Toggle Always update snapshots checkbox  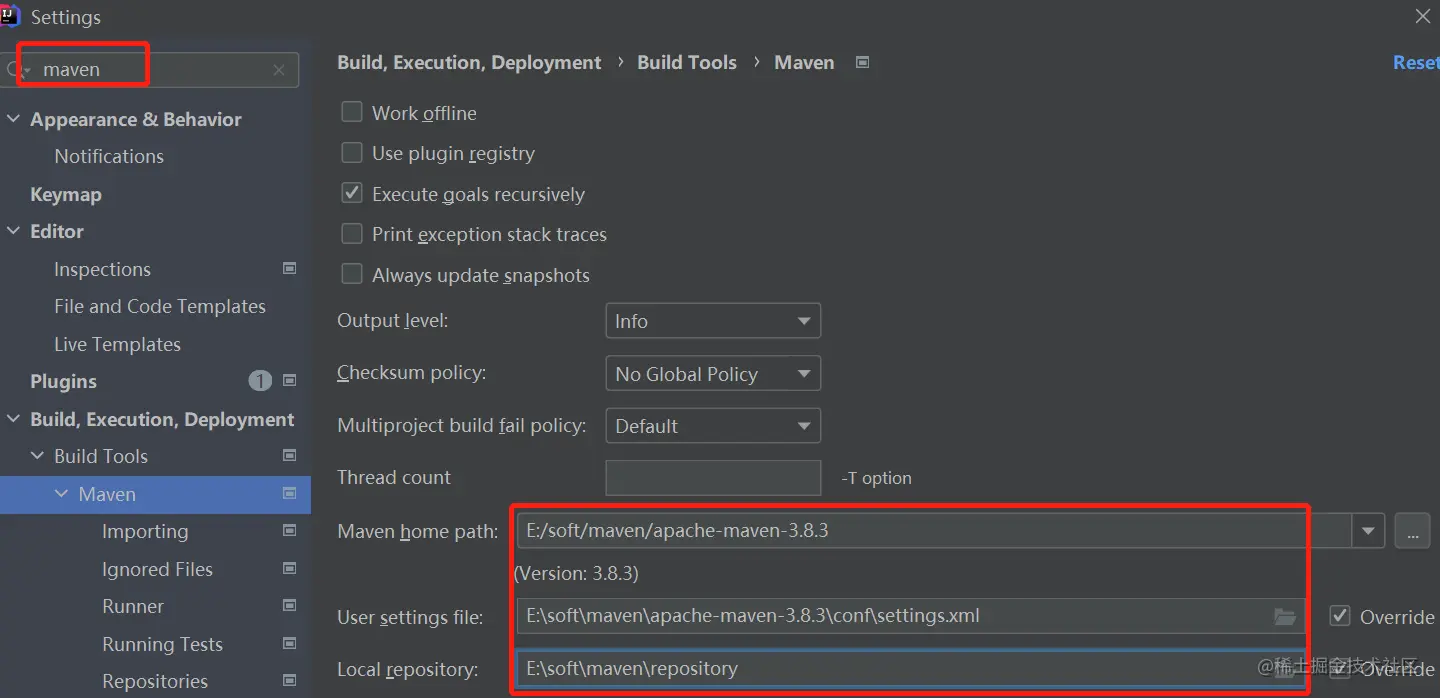352,274
